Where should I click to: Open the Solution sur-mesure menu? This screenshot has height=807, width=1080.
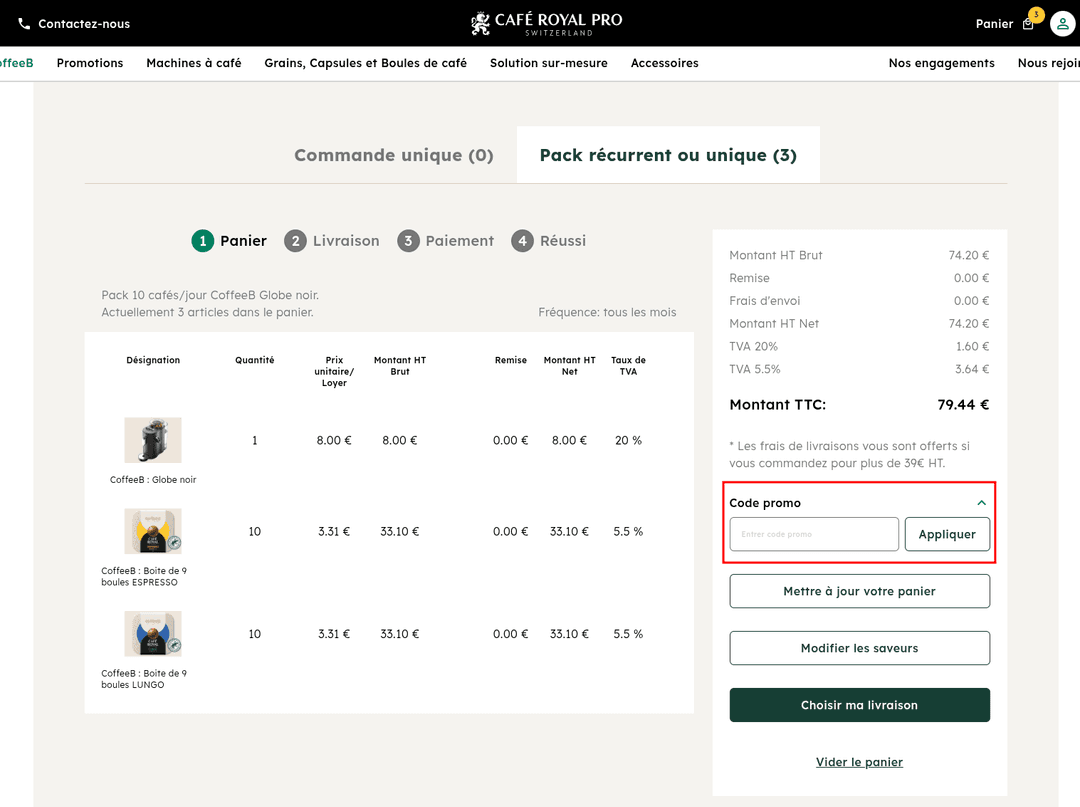548,63
